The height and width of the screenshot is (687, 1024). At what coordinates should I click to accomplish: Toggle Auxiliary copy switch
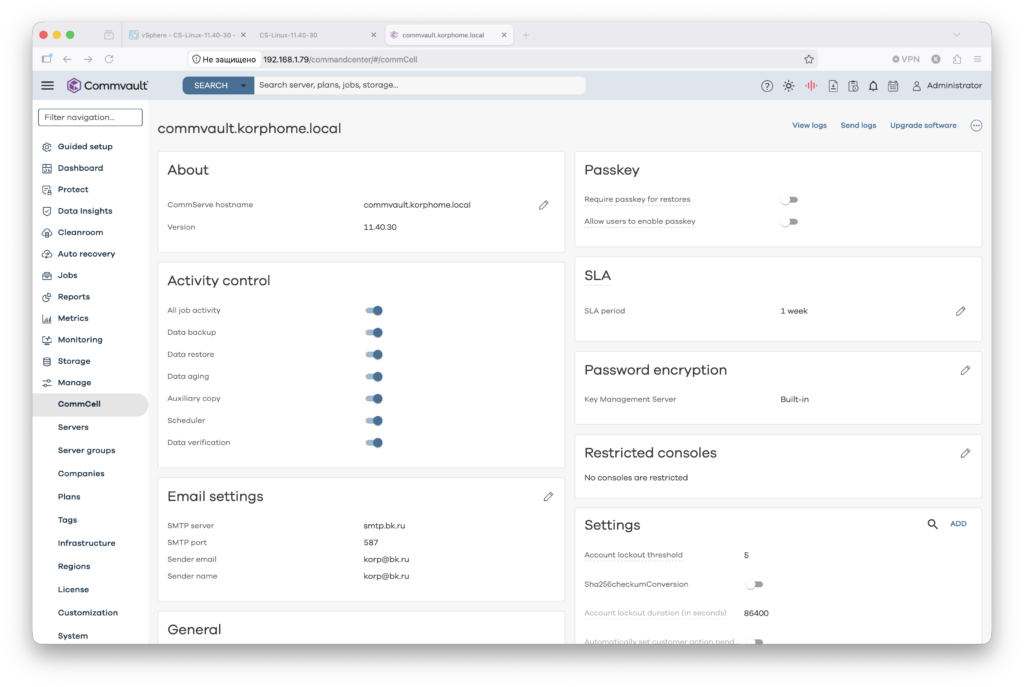pyautogui.click(x=374, y=399)
